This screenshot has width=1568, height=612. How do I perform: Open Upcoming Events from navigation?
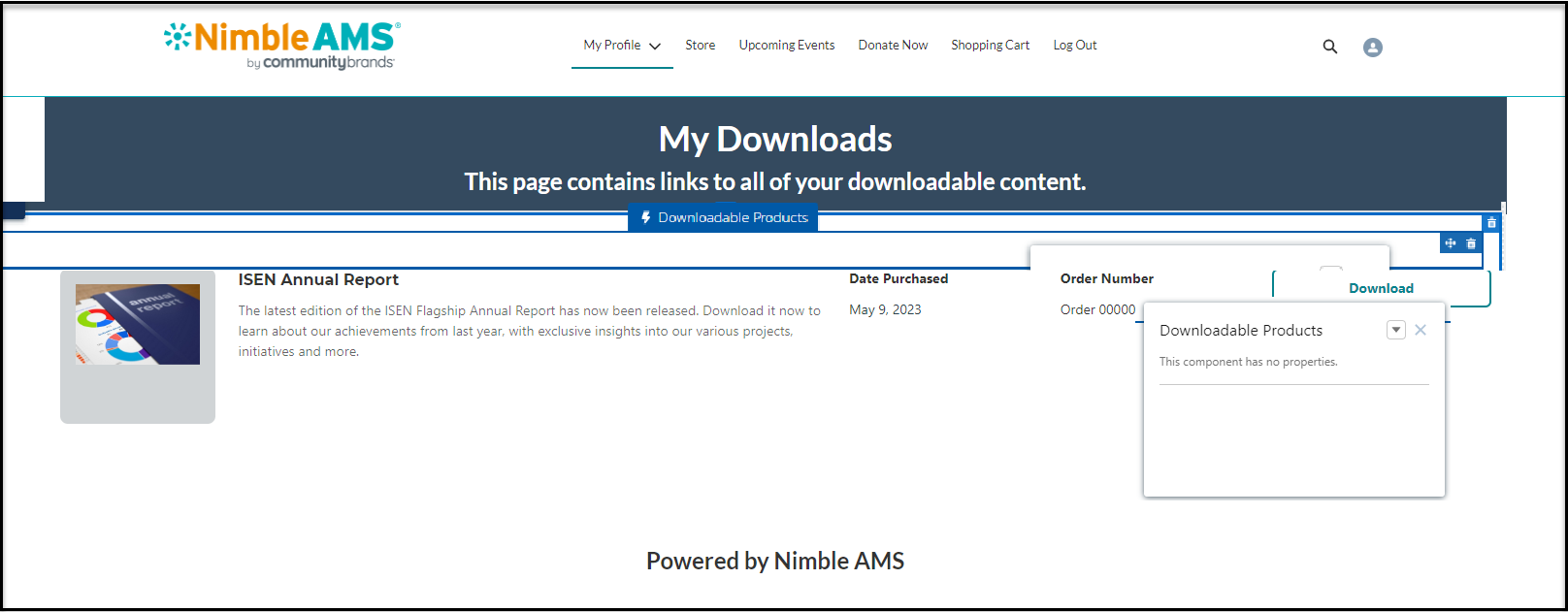coord(786,46)
